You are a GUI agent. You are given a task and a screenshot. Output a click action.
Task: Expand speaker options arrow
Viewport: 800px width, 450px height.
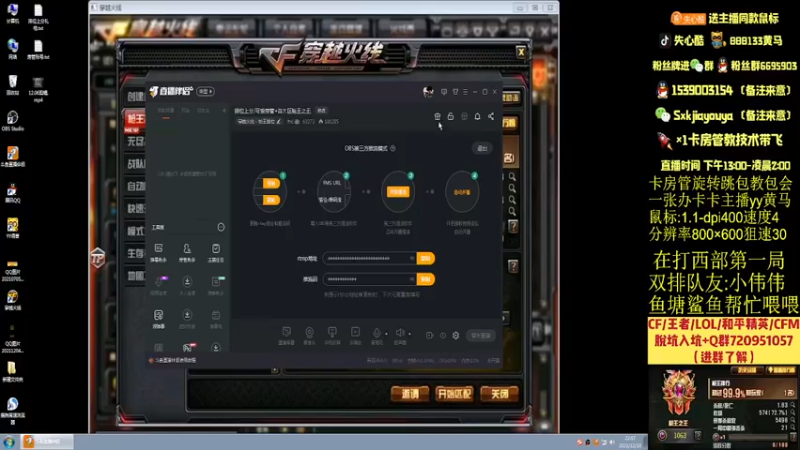click(x=410, y=334)
